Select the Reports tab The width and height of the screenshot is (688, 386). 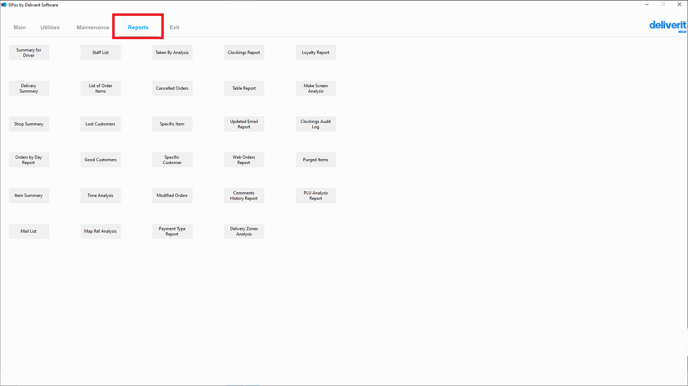coord(138,27)
